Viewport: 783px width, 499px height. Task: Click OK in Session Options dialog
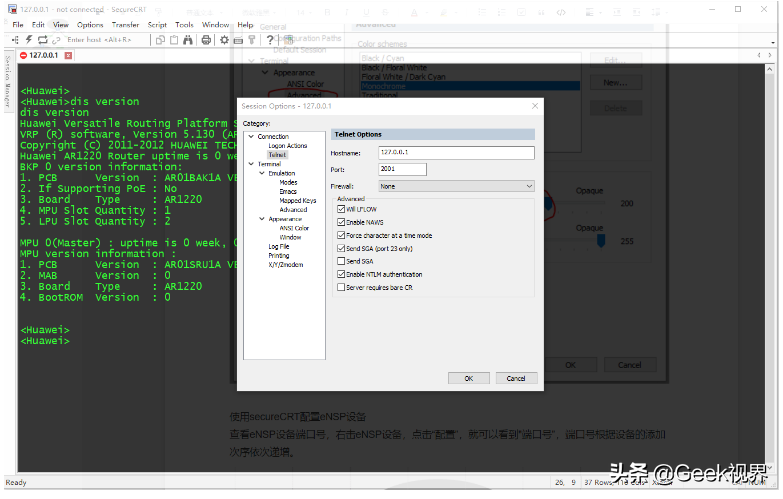468,379
